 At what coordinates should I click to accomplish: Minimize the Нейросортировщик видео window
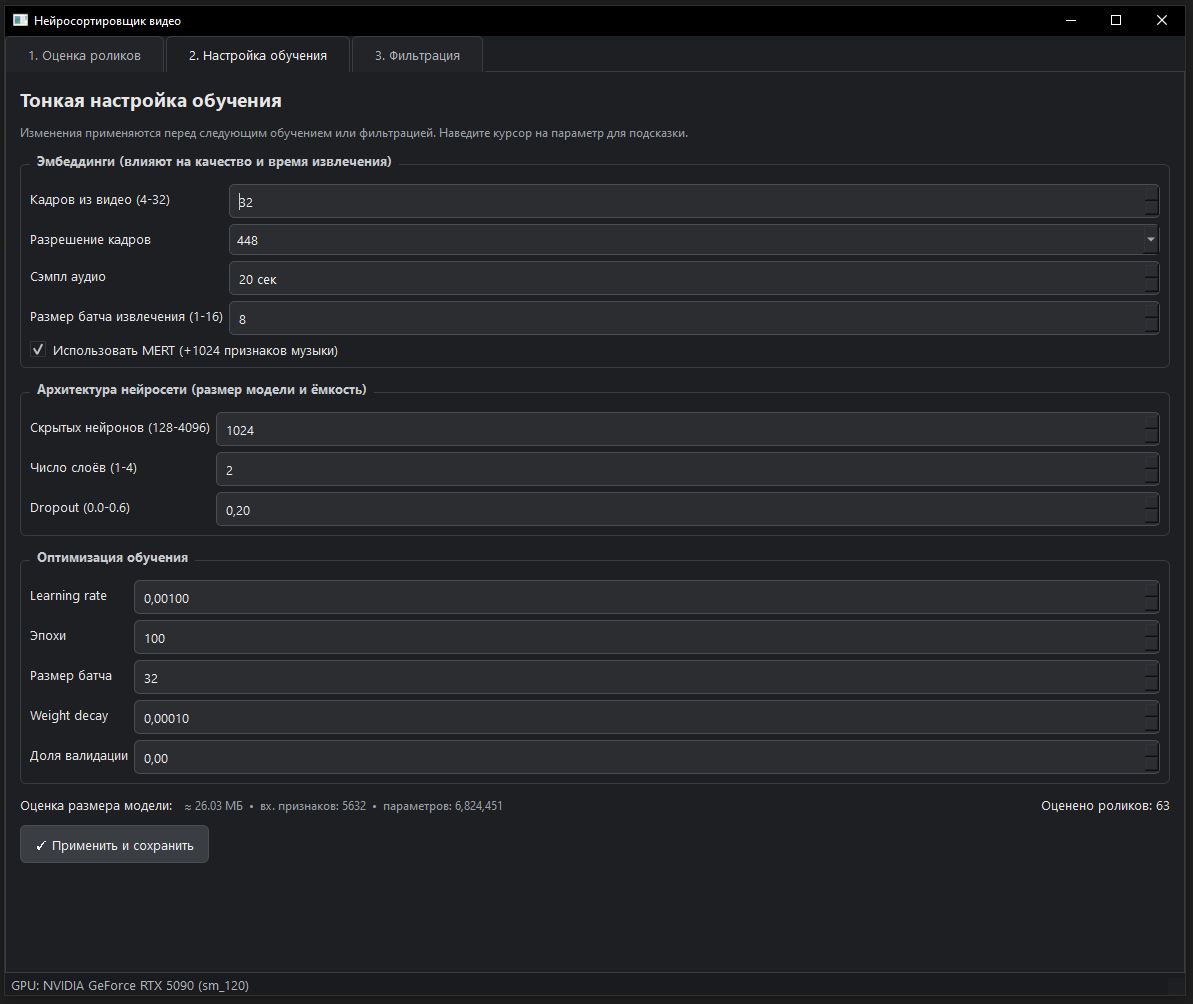[x=1071, y=21]
